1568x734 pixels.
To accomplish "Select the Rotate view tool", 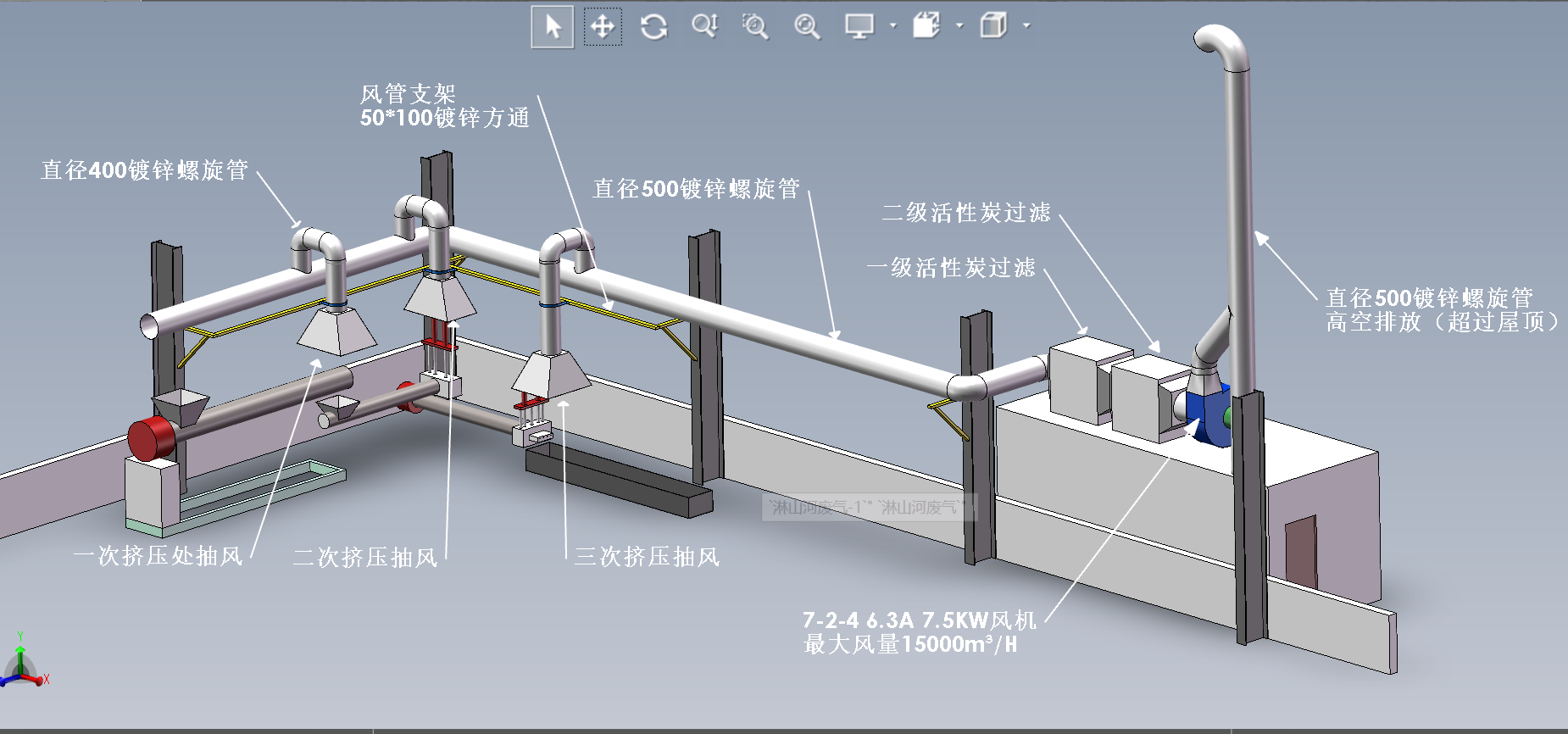I will point(653,26).
